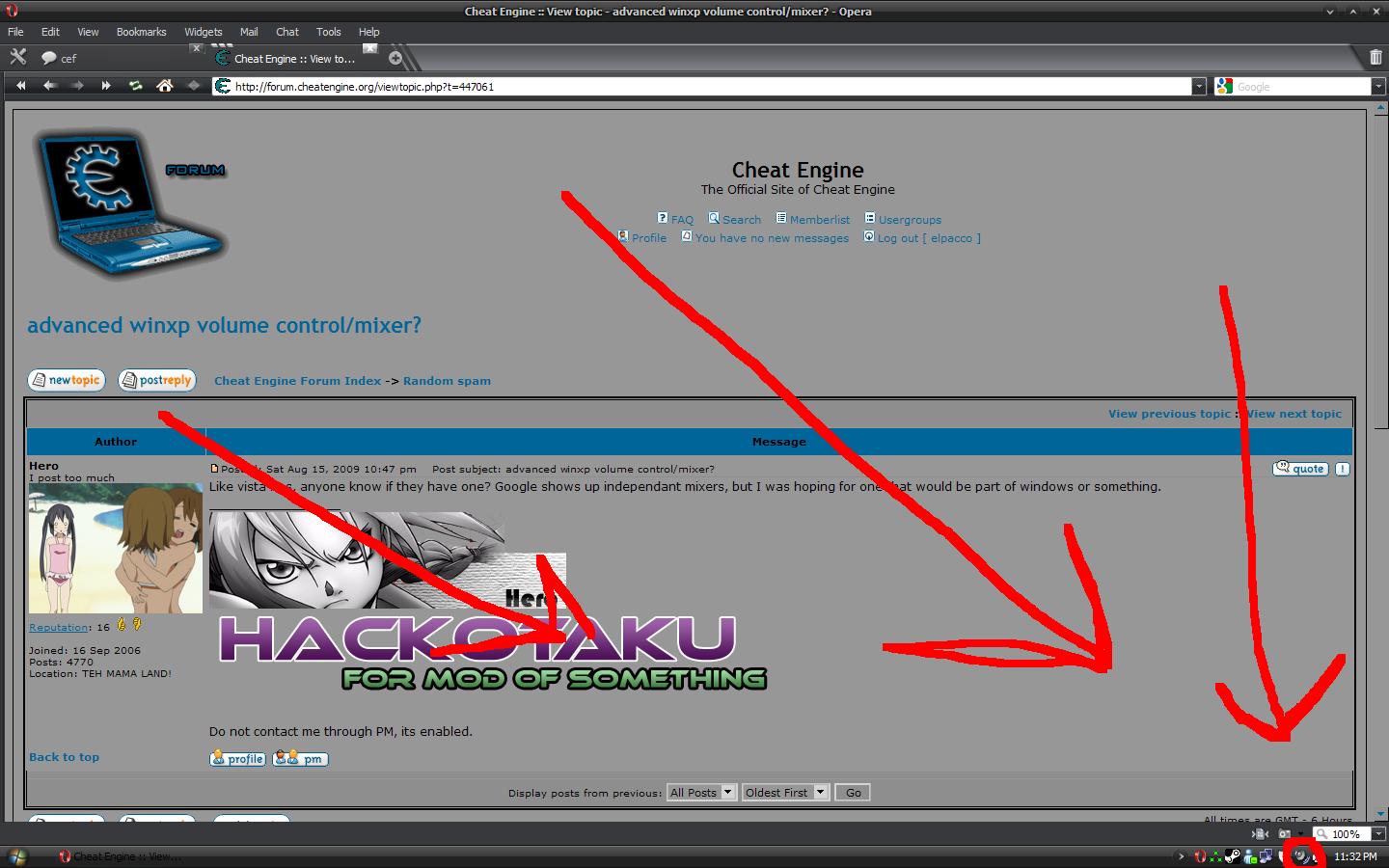Screen dimensions: 1389x868
Task: Check 'You have no new messages' link
Action: pyautogui.click(x=772, y=238)
